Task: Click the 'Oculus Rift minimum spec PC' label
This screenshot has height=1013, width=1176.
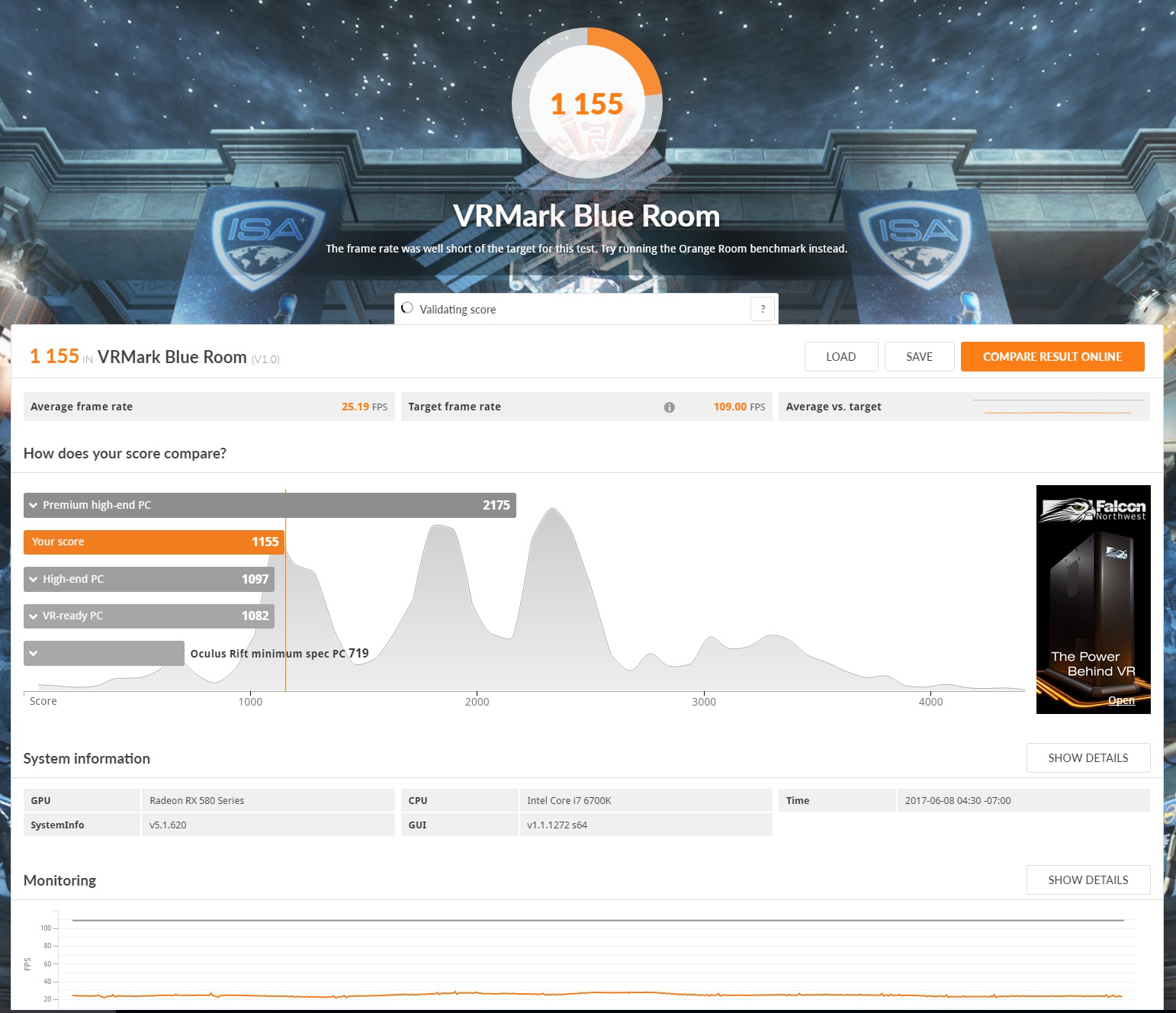Action: pyautogui.click(x=268, y=654)
